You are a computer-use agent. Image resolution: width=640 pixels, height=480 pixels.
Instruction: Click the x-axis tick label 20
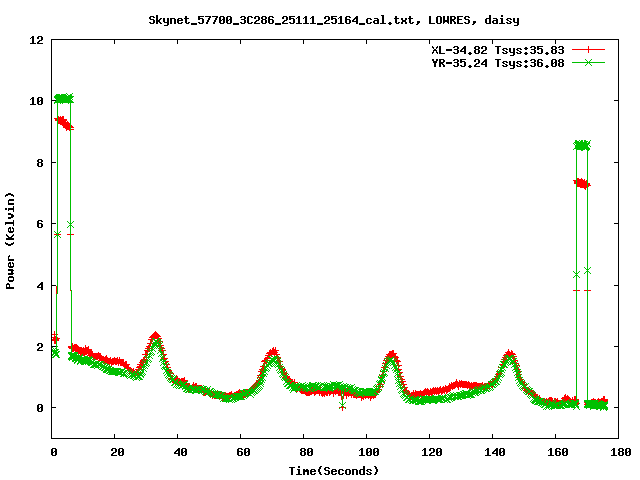(x=117, y=452)
